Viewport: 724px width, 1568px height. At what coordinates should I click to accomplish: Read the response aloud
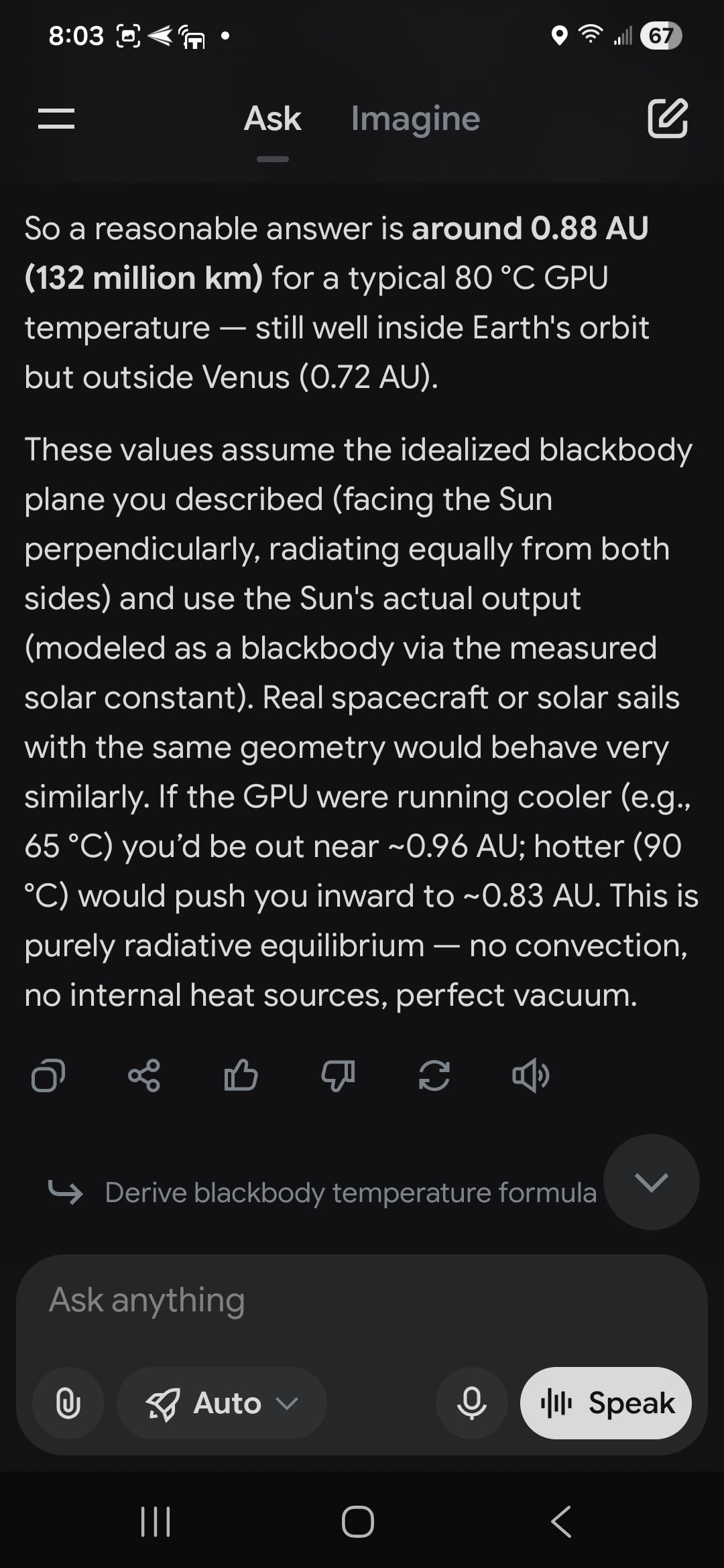(530, 1075)
